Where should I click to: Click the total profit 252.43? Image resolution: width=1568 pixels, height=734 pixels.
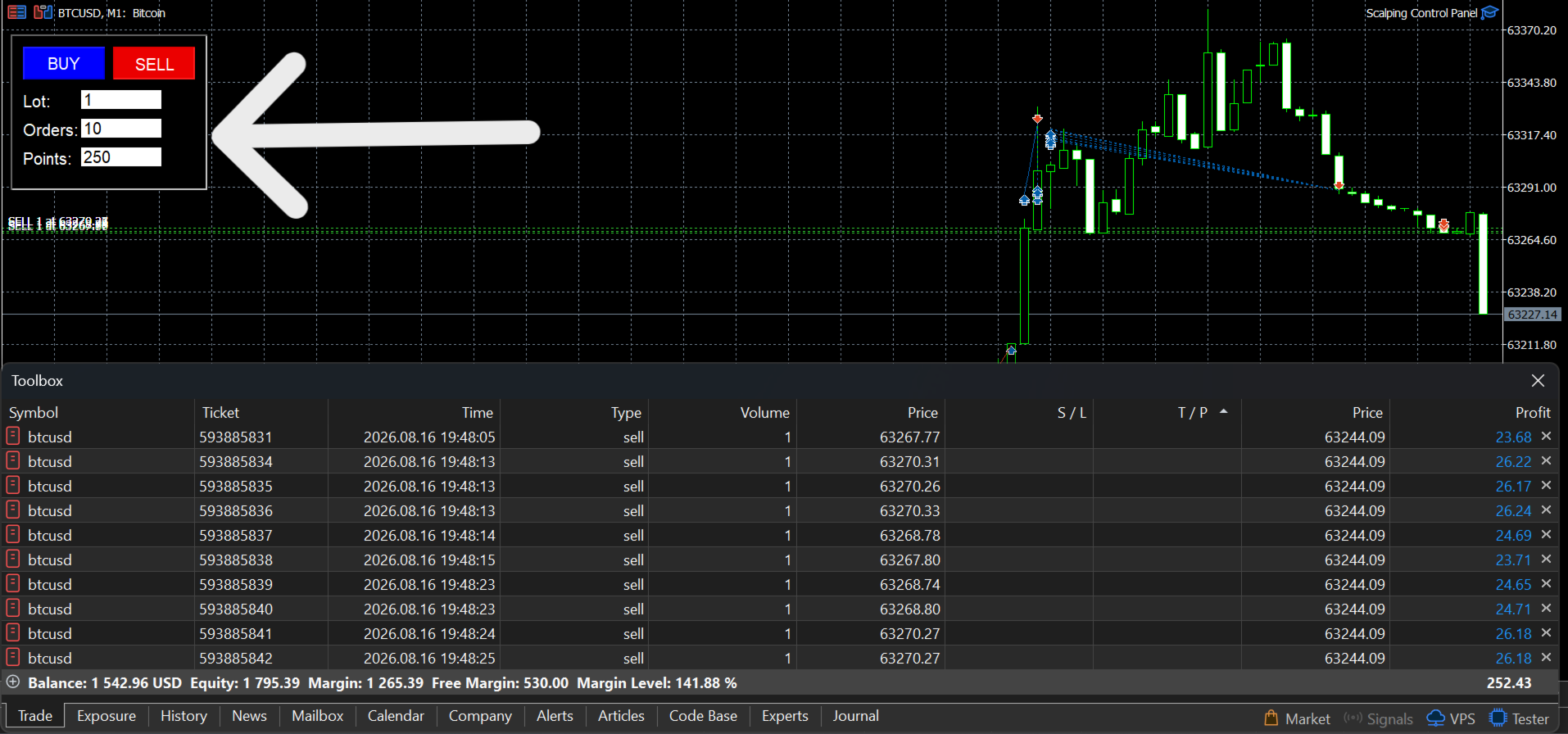1509,682
